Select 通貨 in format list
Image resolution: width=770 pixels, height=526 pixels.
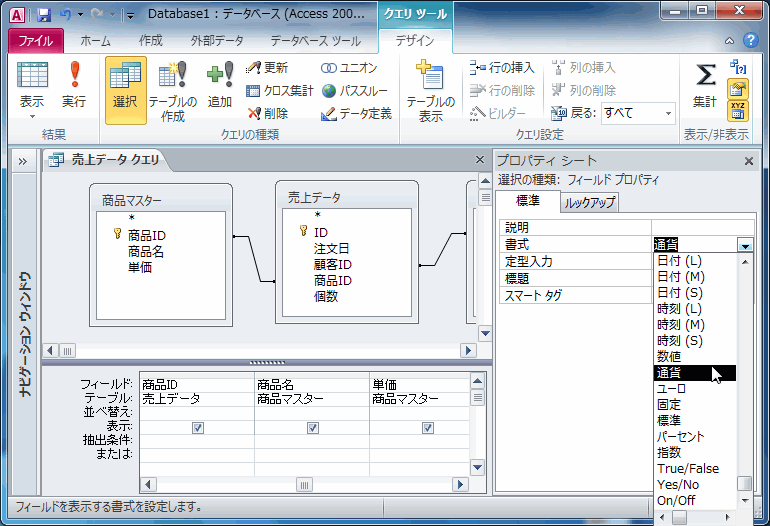tap(695, 373)
